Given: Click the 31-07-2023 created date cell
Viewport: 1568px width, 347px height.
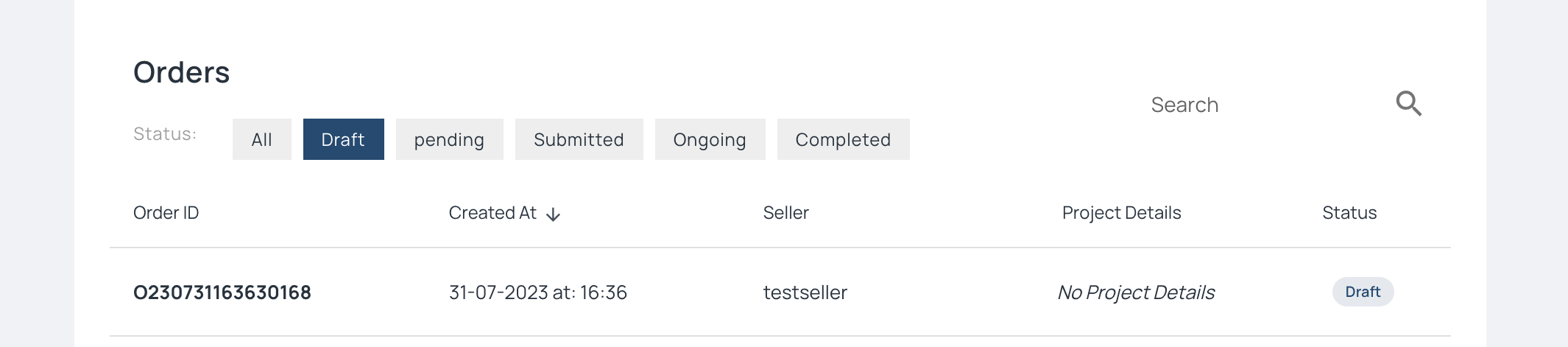Looking at the screenshot, I should tap(537, 292).
